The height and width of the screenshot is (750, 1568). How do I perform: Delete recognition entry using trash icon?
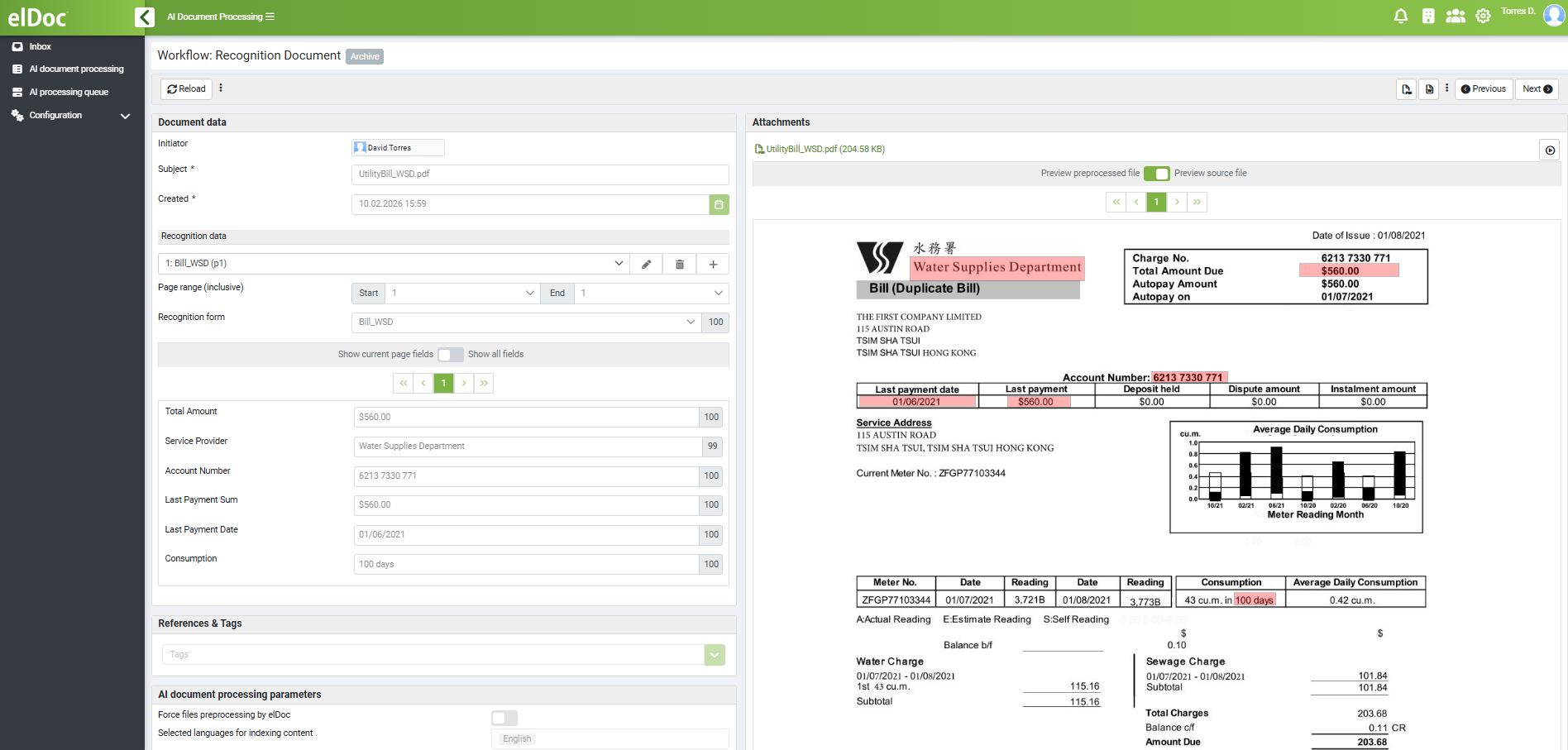680,264
